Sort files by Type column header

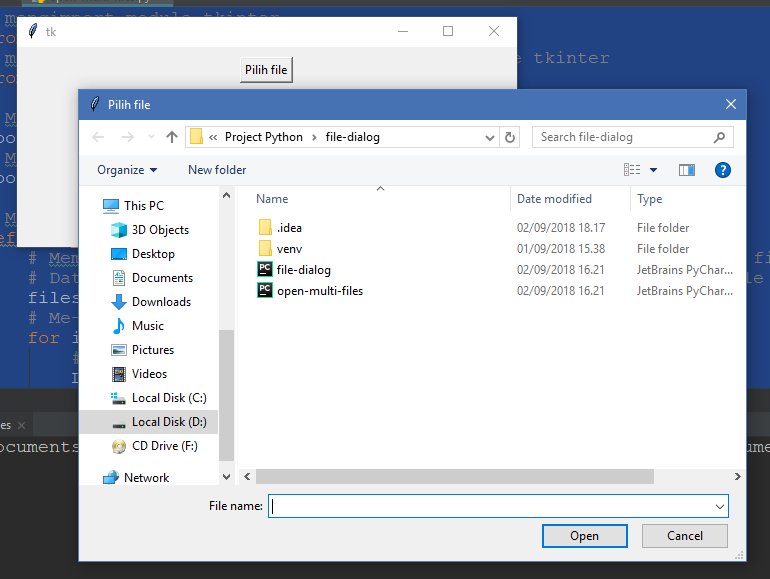pyautogui.click(x=650, y=199)
